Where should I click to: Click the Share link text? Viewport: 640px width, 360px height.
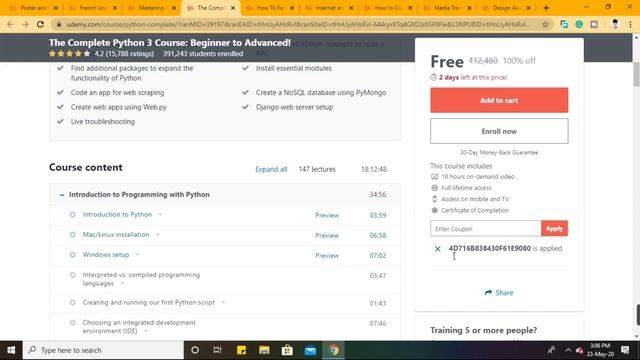click(x=504, y=293)
